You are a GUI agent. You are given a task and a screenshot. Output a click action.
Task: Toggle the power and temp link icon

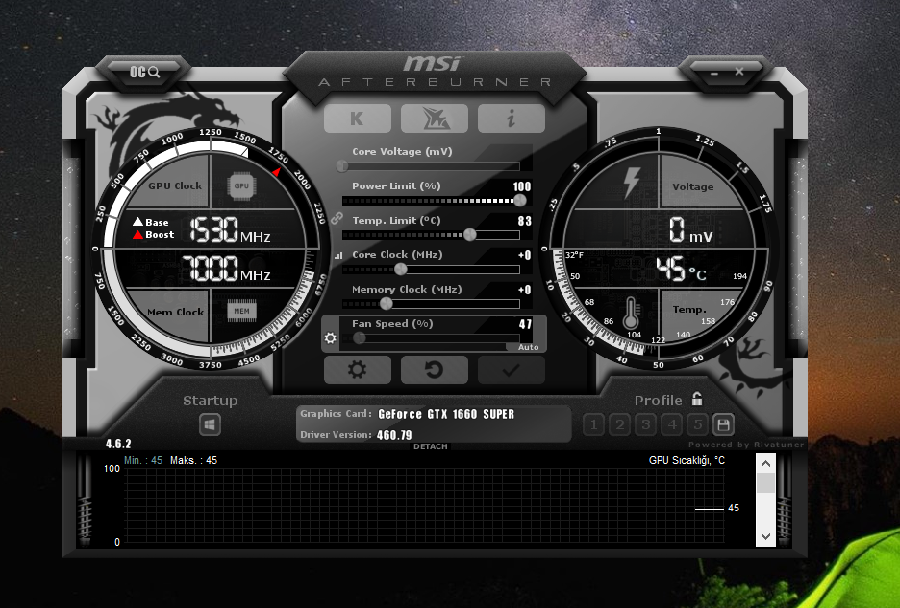coord(337,218)
